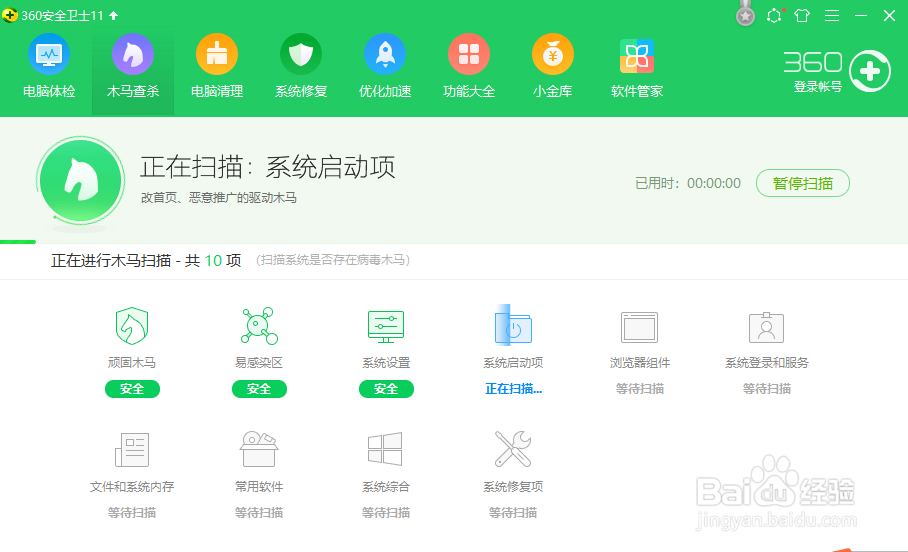Open the 功能大全 grid icon
Image resolution: width=908 pixels, height=552 pixels.
[x=469, y=54]
